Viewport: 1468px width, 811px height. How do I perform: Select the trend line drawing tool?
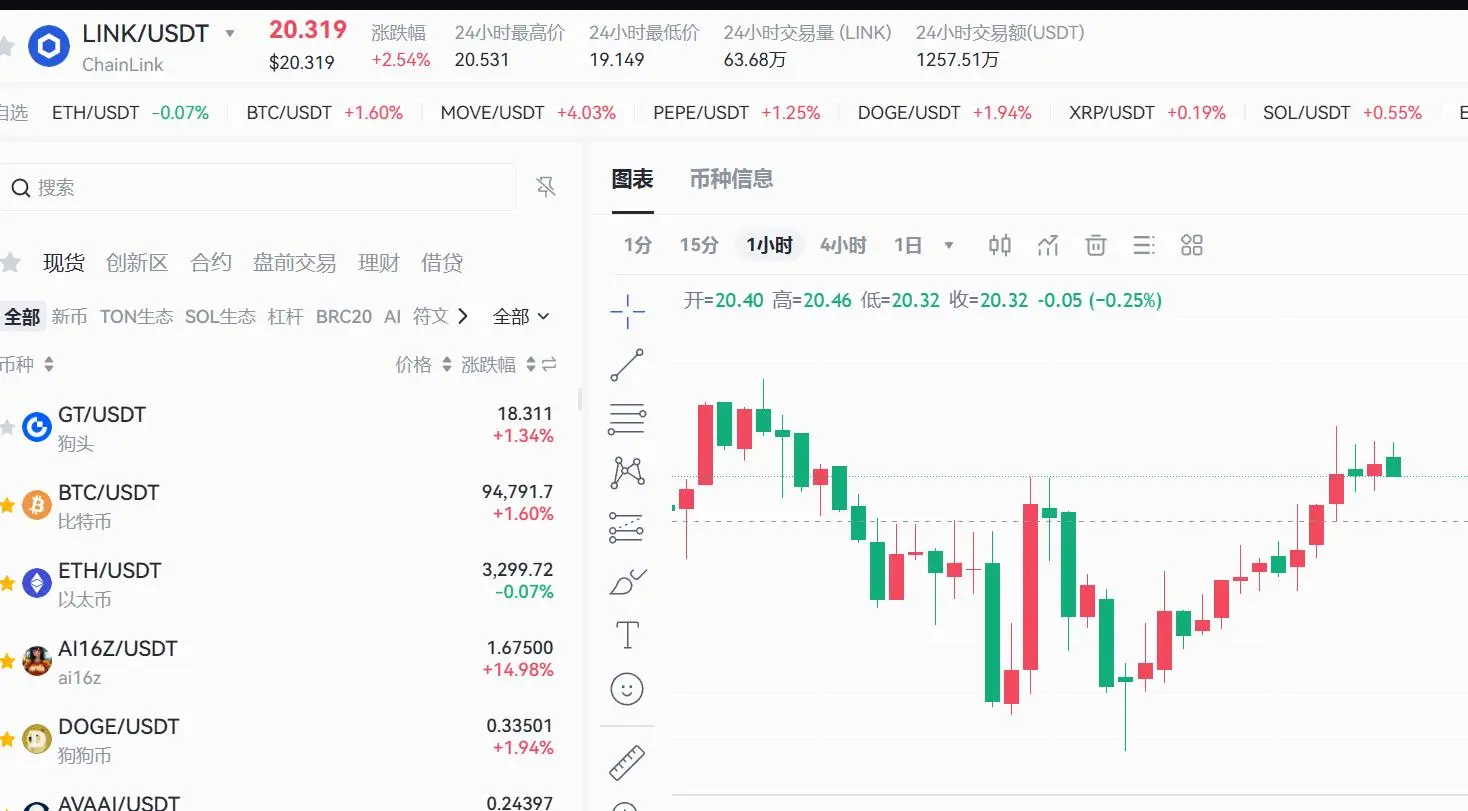[627, 365]
